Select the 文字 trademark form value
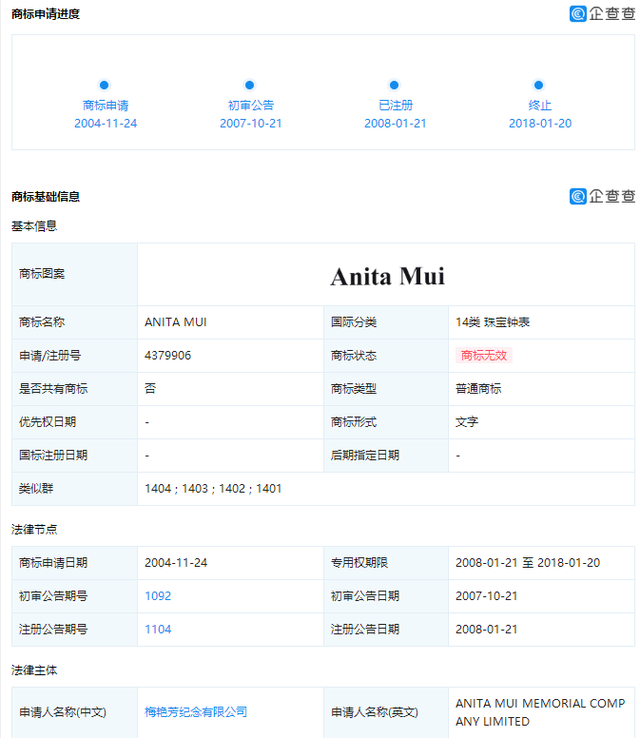This screenshot has width=640, height=738. [x=467, y=422]
